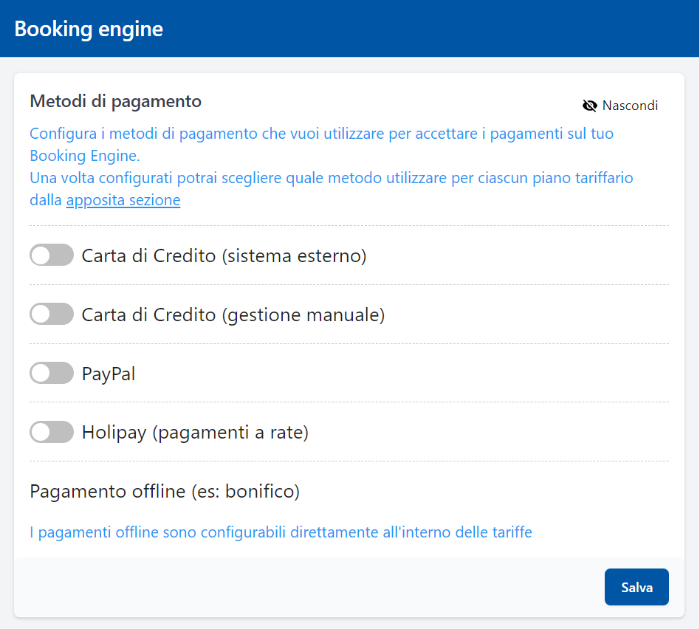This screenshot has height=629, width=699.
Task: Click the sentence starting with "Una volta configurati"
Action: click(x=330, y=178)
